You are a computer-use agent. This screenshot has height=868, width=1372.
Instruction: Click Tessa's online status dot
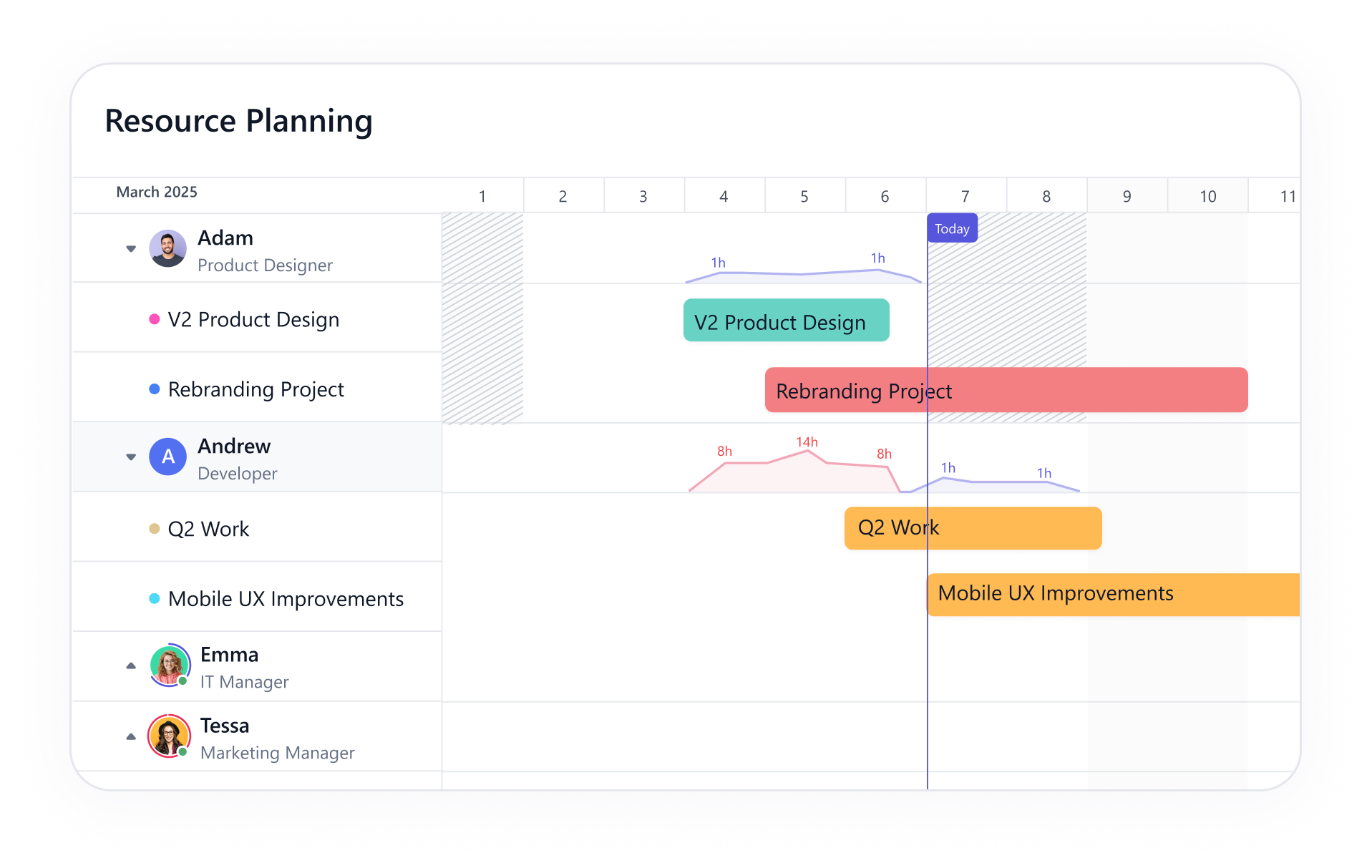(x=183, y=751)
